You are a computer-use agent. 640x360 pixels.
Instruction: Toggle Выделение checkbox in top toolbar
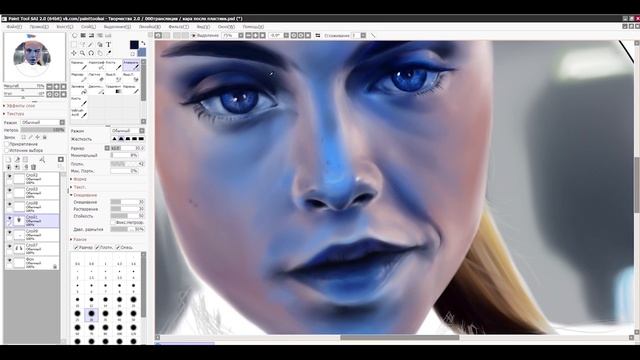click(194, 36)
